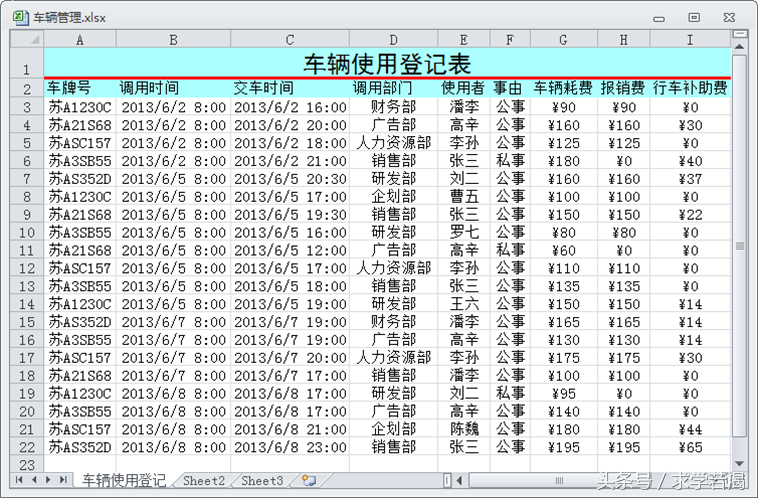Click the 行车补助费 header cell

click(690, 88)
